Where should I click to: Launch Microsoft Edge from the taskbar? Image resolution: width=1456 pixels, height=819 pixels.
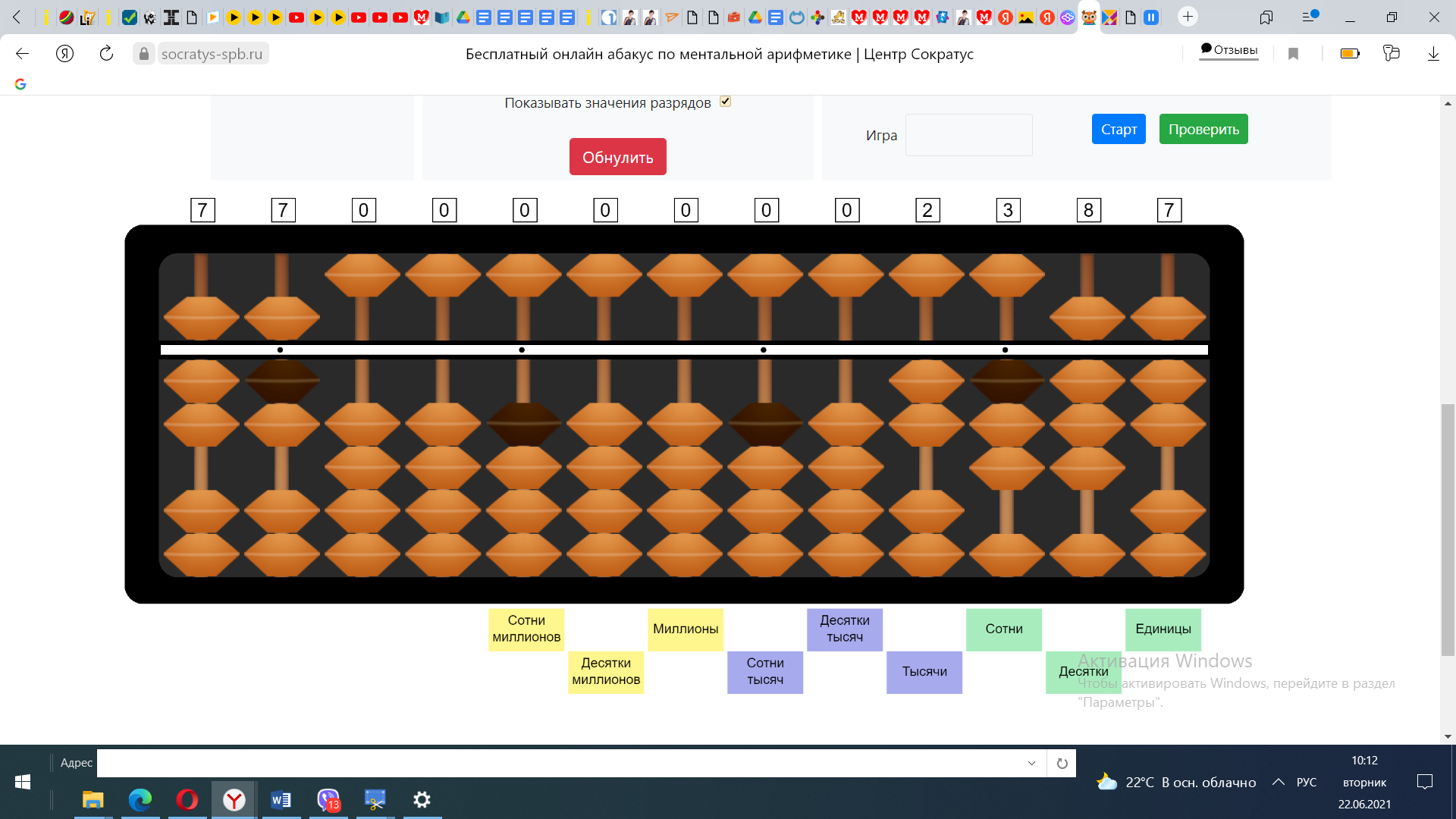[x=140, y=799]
